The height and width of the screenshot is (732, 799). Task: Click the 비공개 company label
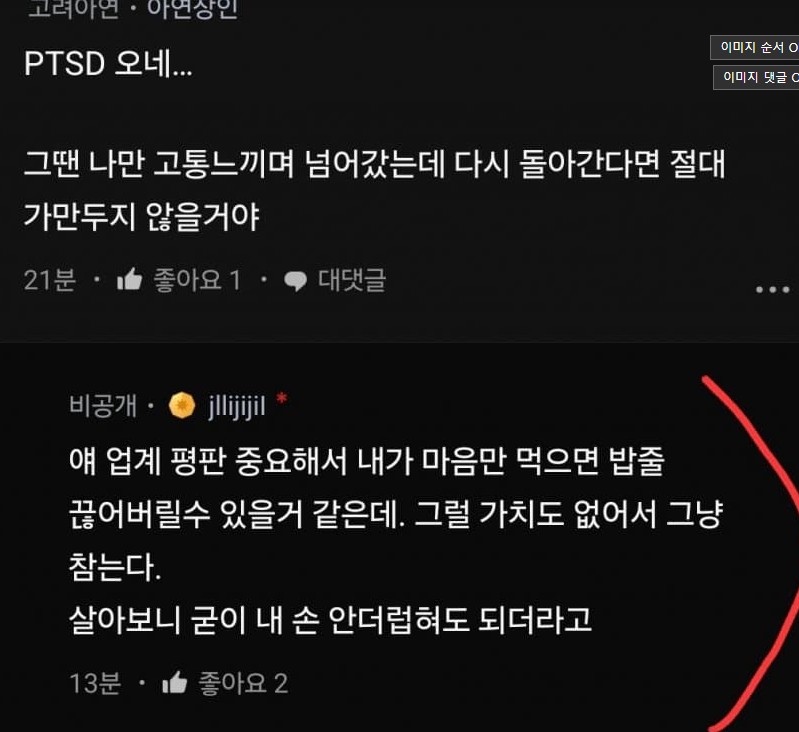point(103,406)
